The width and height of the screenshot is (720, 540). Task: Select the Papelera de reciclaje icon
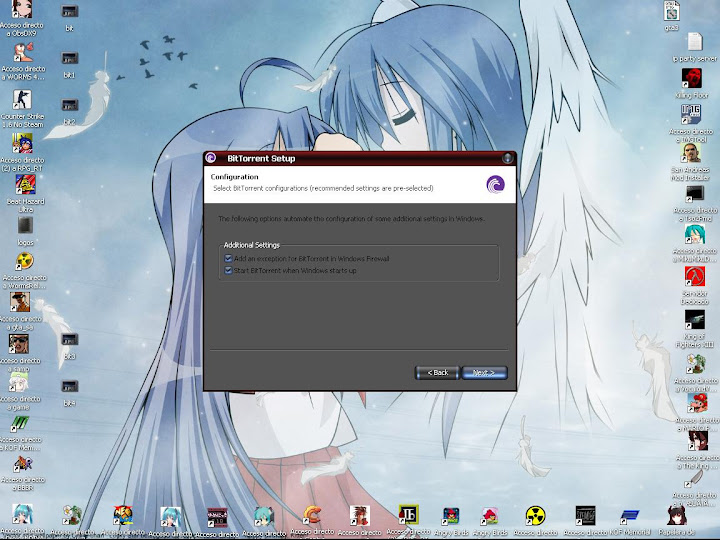[x=676, y=516]
